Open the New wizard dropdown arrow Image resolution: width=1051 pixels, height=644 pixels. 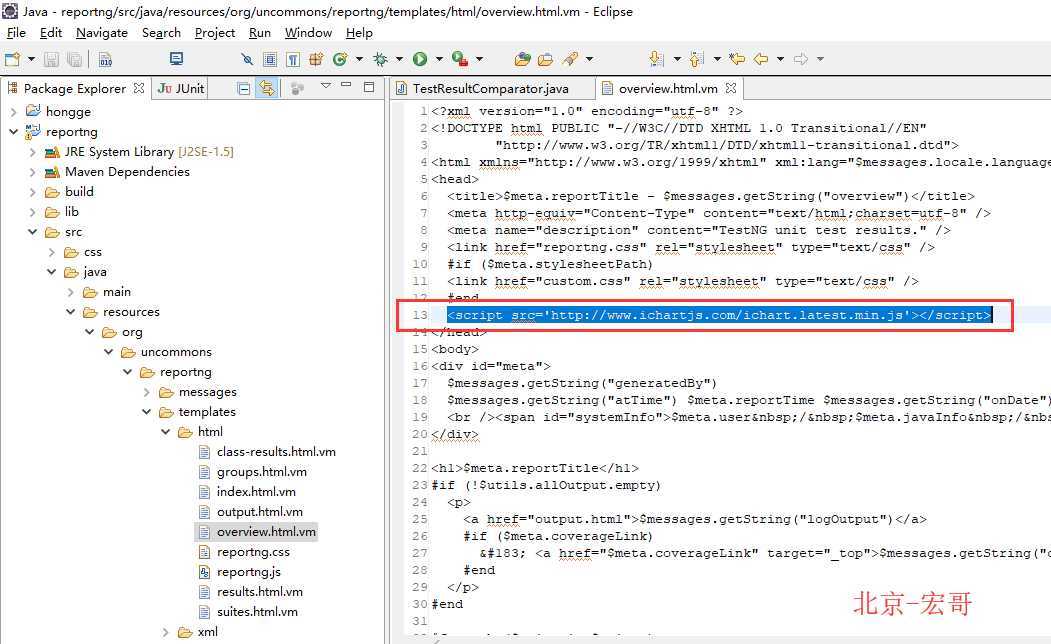coord(31,60)
